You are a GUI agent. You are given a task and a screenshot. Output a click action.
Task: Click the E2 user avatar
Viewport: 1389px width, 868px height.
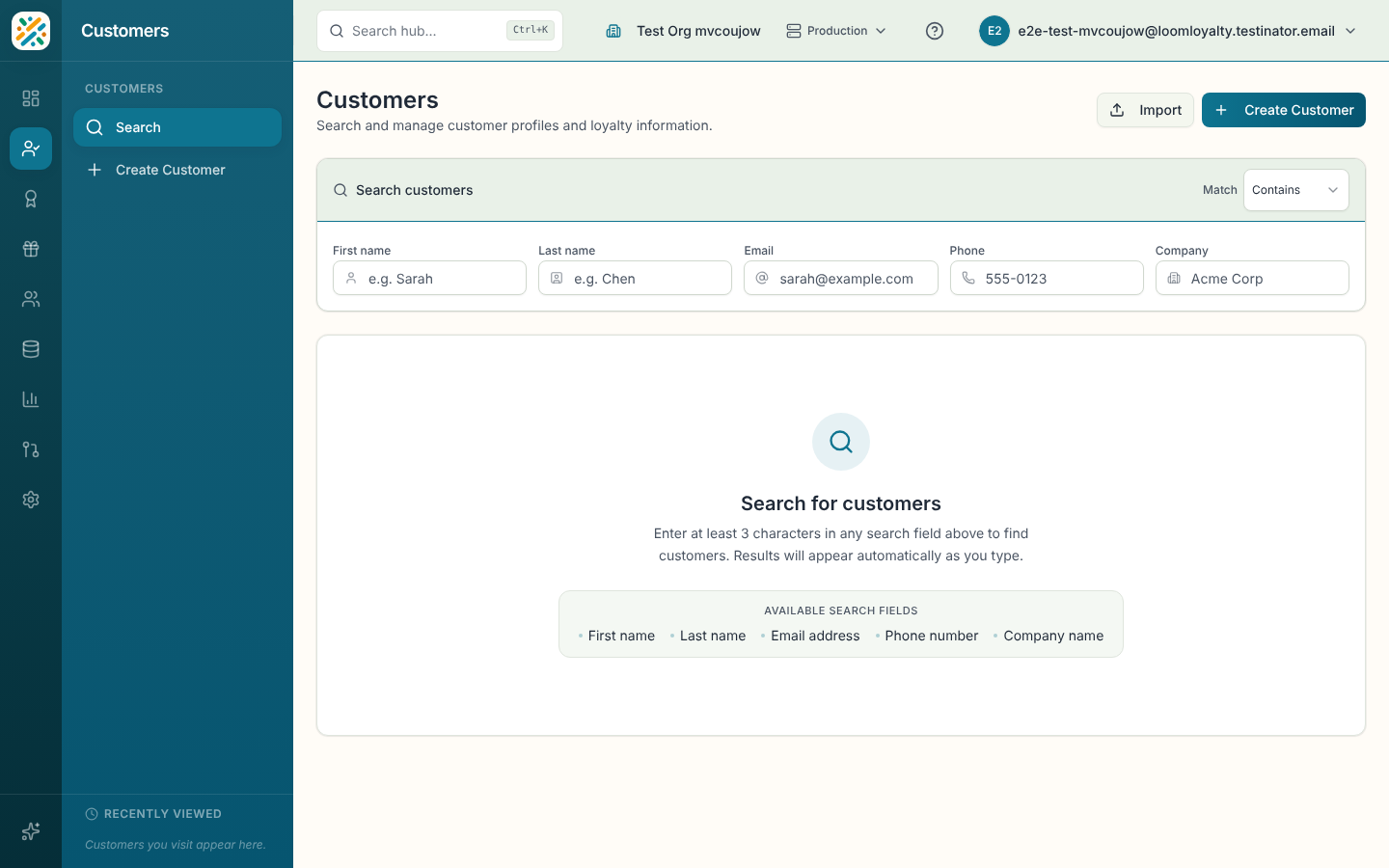994,31
